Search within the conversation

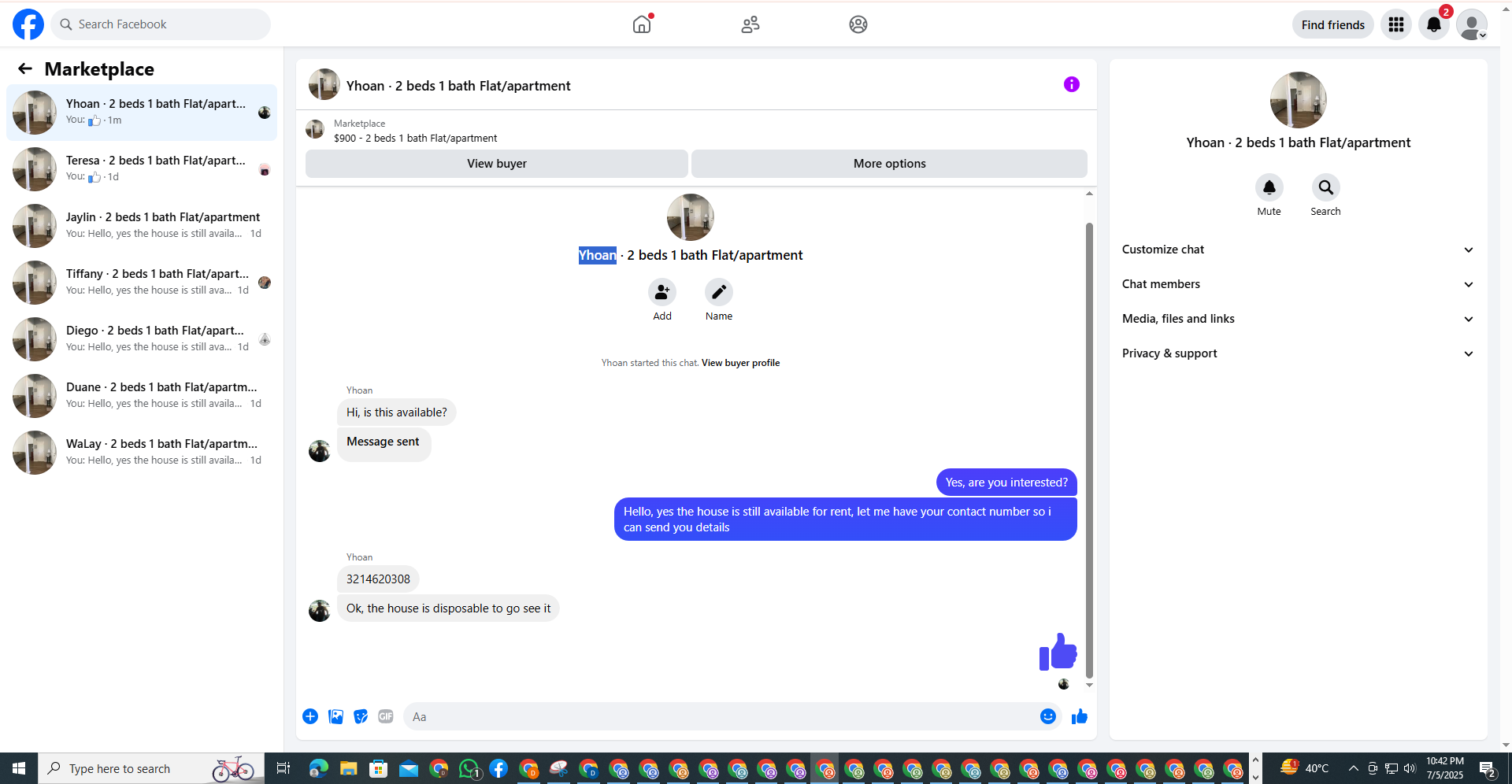point(1326,187)
